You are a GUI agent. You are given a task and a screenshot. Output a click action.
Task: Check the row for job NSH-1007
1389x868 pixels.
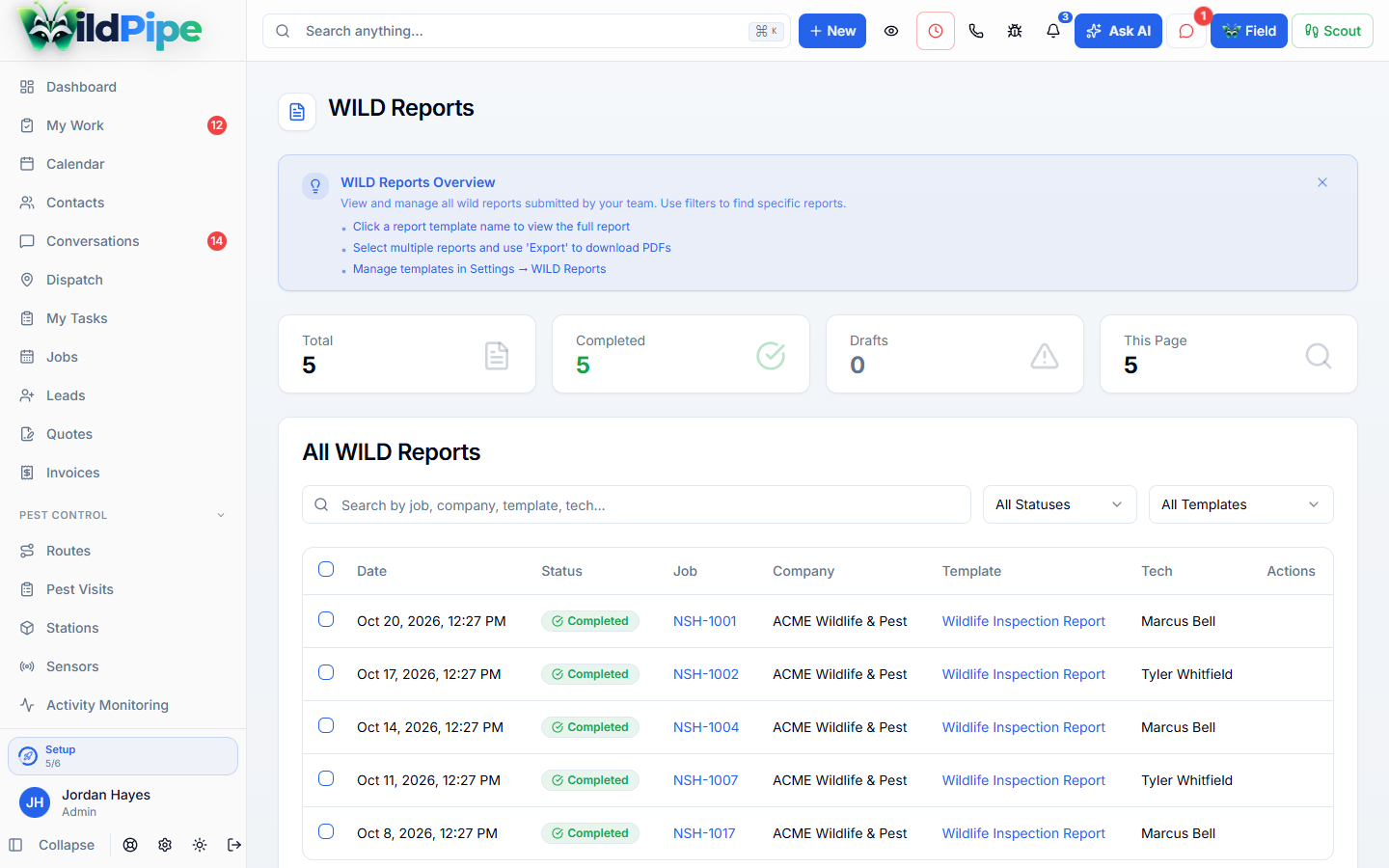click(326, 778)
